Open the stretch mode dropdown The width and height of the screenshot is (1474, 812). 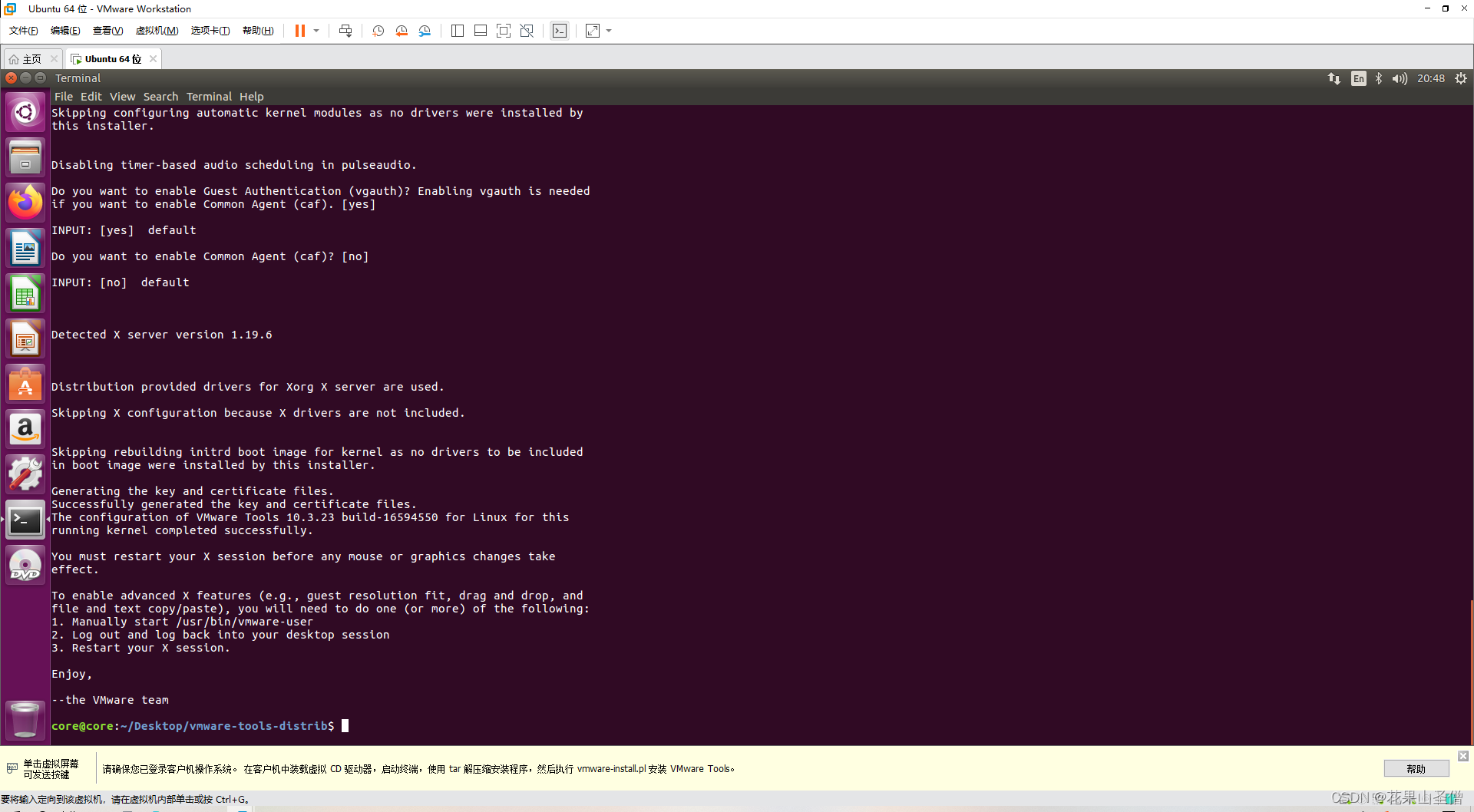click(608, 31)
